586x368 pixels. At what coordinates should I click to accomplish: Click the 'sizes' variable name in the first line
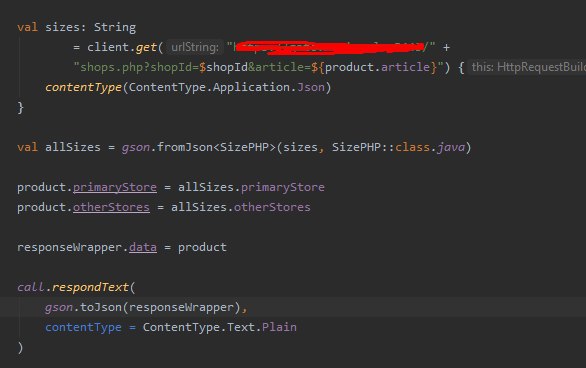coord(62,27)
